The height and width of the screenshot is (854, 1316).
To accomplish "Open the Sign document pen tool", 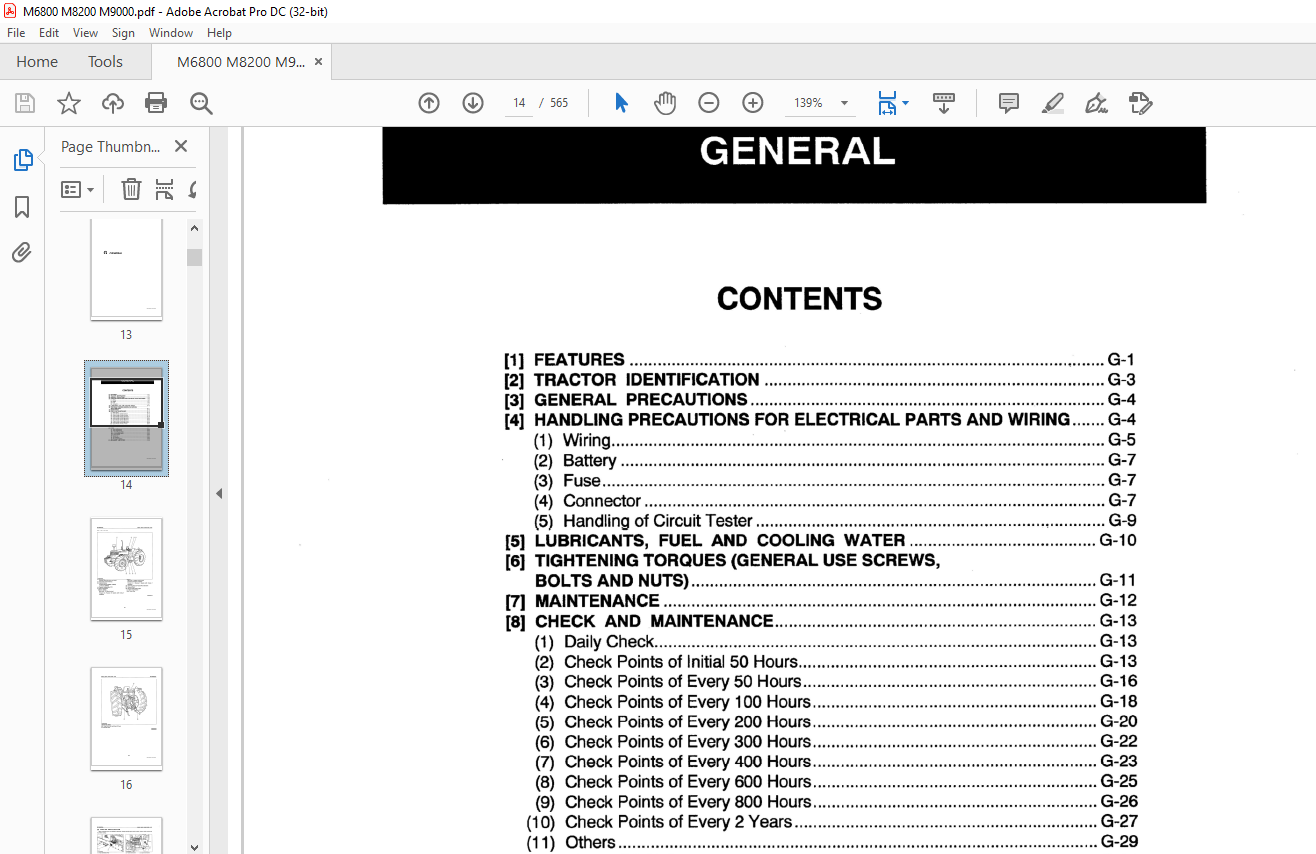I will coord(1096,103).
